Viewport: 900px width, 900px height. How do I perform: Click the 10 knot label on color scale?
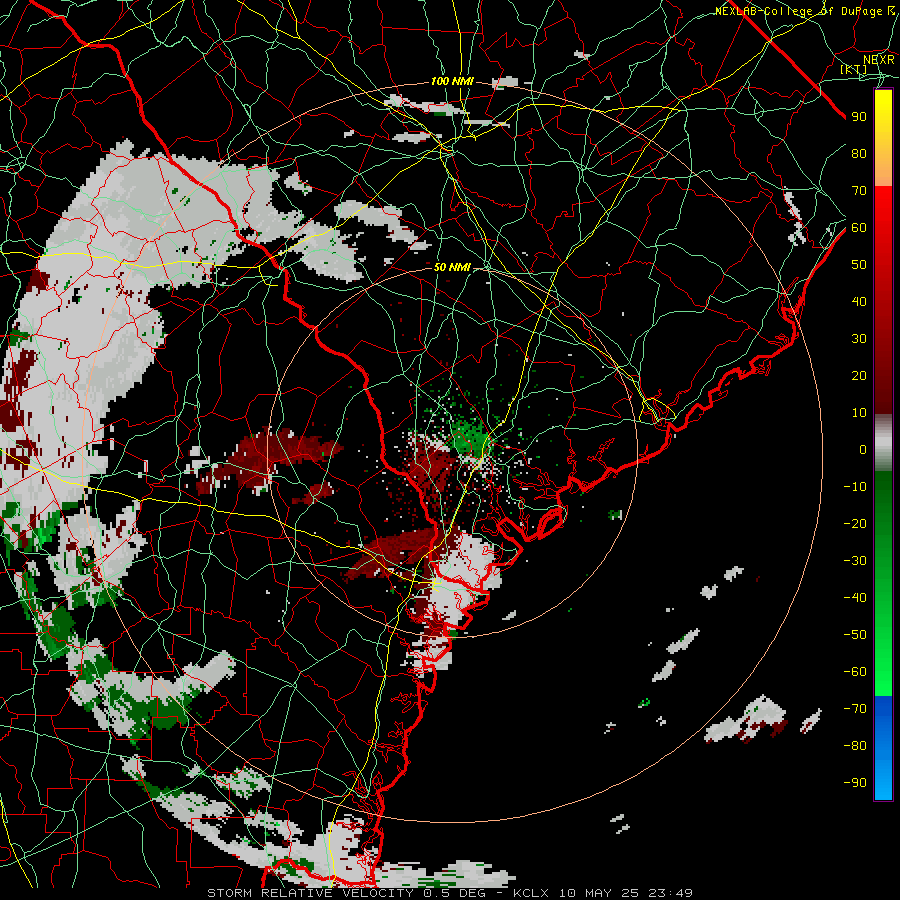point(859,413)
